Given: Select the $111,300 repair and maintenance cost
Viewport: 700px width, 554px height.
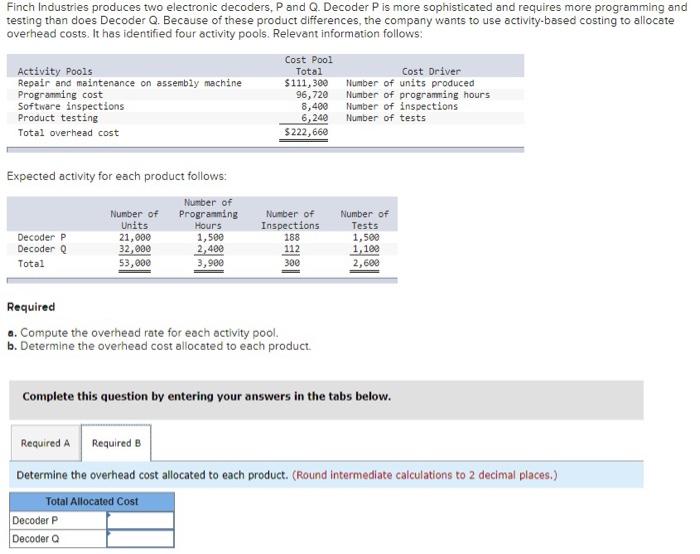Looking at the screenshot, I should 306,83.
